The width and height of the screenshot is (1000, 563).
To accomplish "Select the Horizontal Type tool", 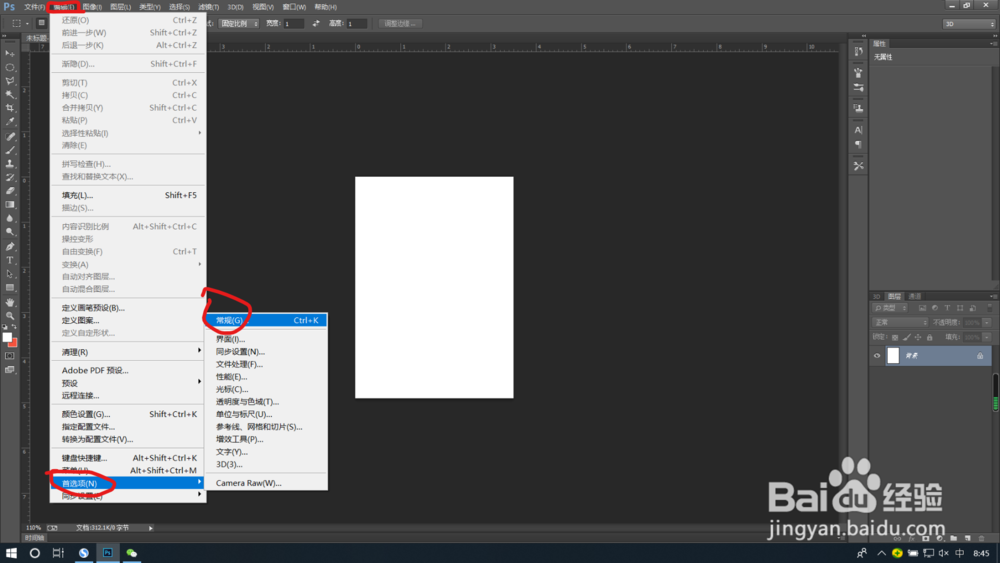I will 10,260.
